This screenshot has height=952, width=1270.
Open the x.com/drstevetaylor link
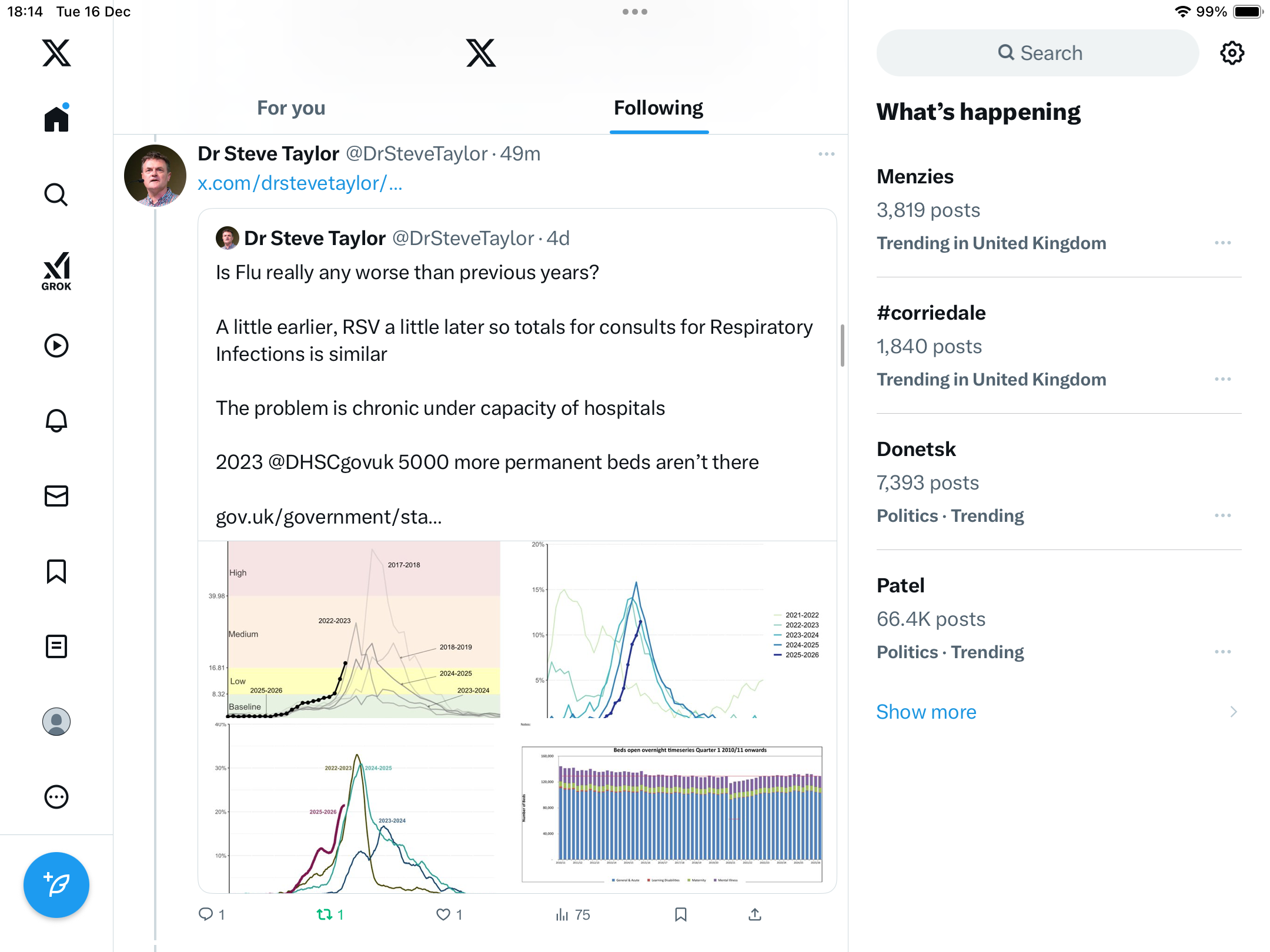point(300,183)
